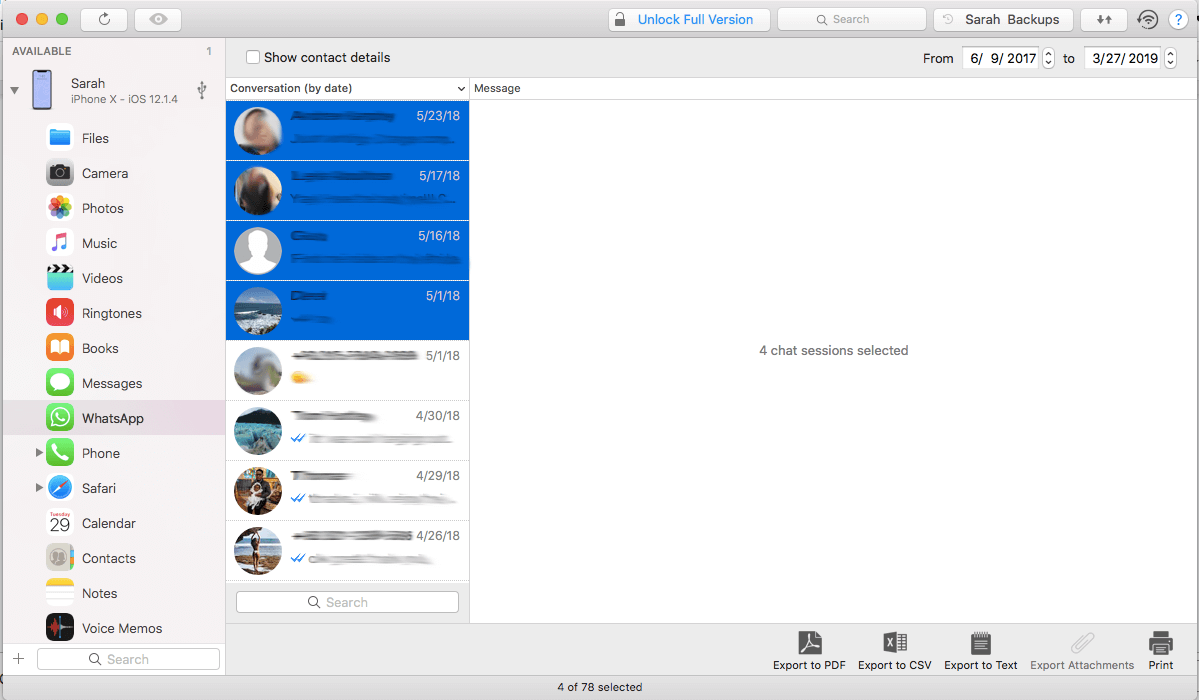Select the conversation dated 4/30/18

click(x=347, y=430)
